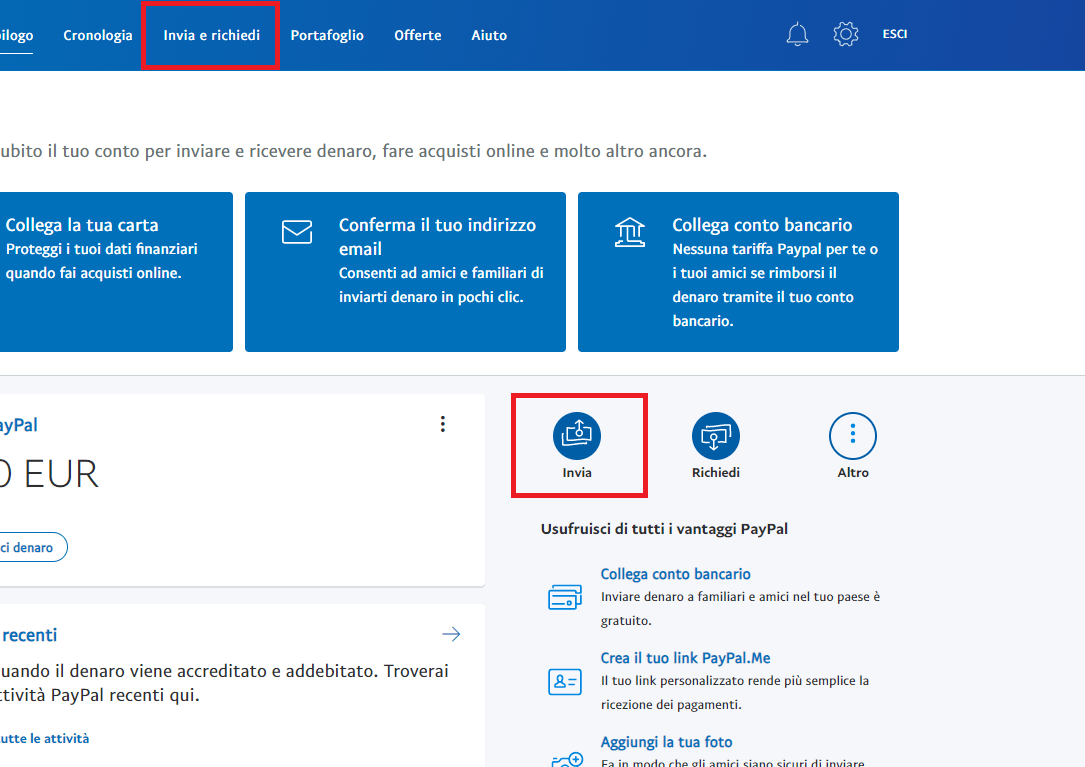Open the Aiuto tab
Screen dimensions: 1085x767
pos(489,35)
